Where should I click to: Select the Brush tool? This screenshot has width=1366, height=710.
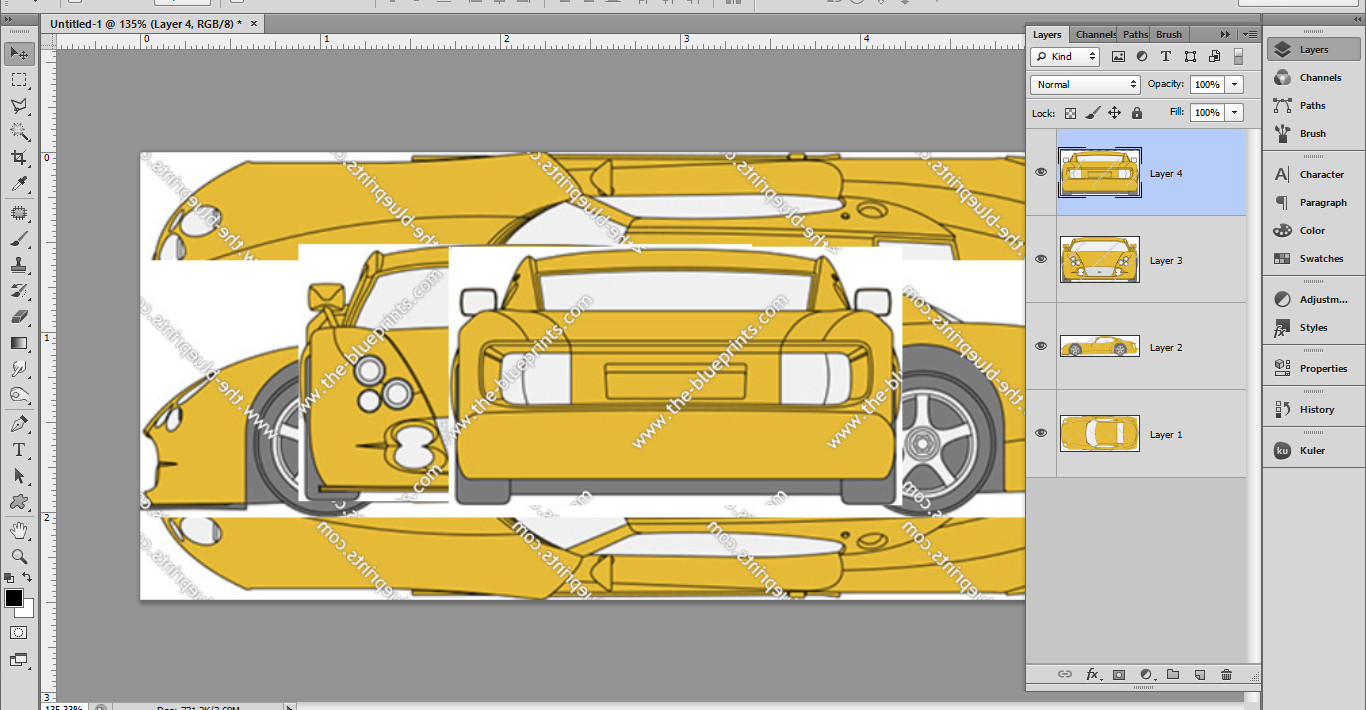point(19,239)
